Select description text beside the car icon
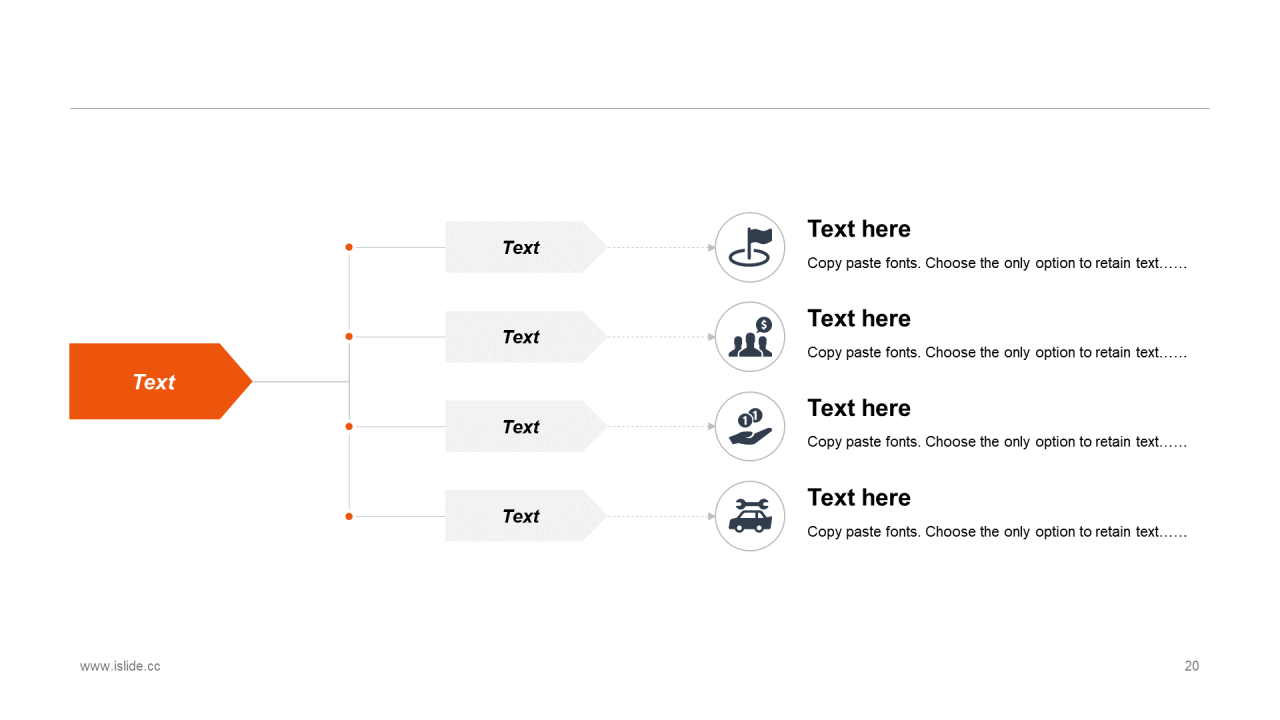 tap(997, 532)
